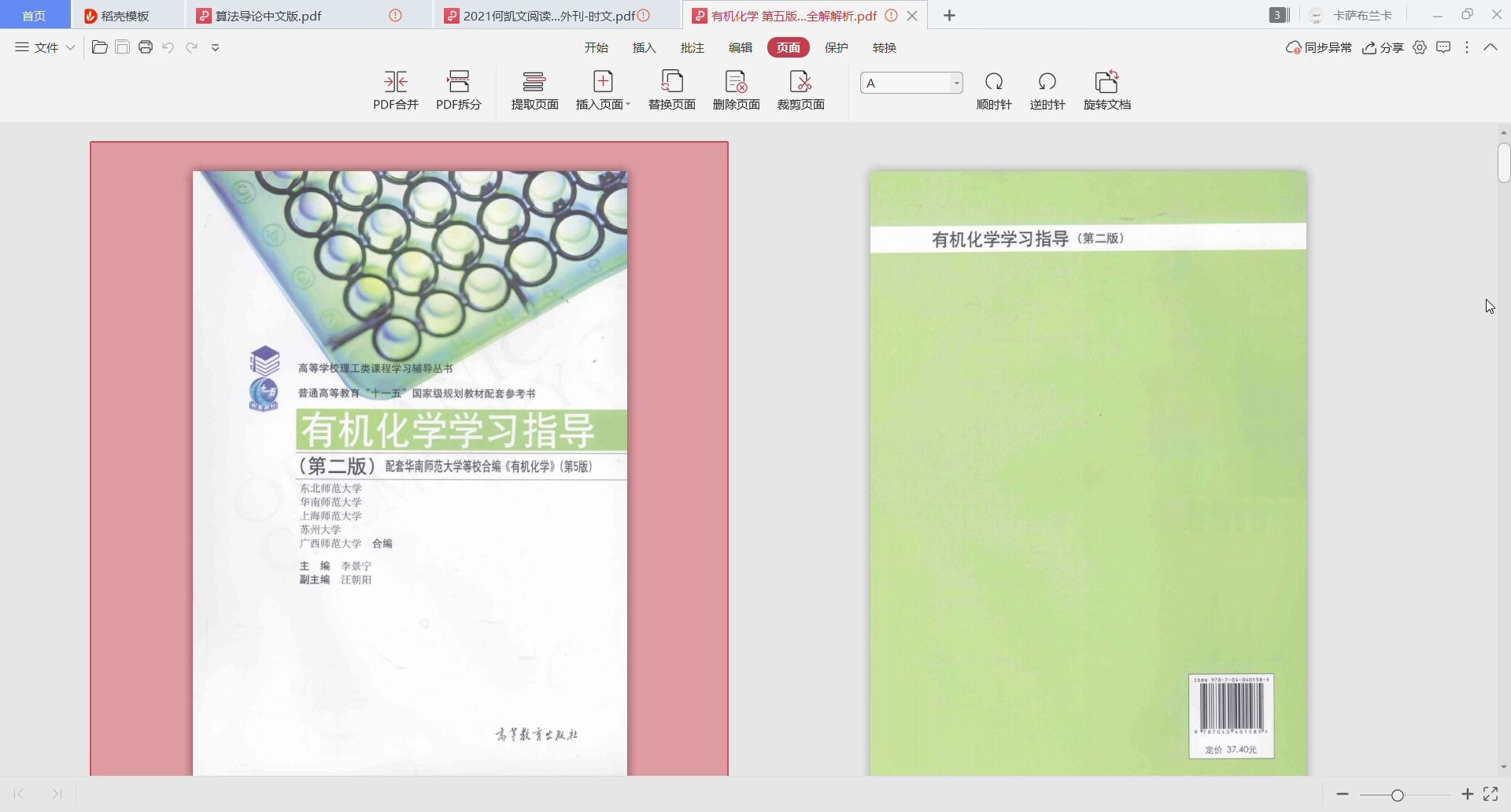Viewport: 1511px width, 812px height.
Task: Select the green back cover page thumbnail
Action: (x=1088, y=473)
